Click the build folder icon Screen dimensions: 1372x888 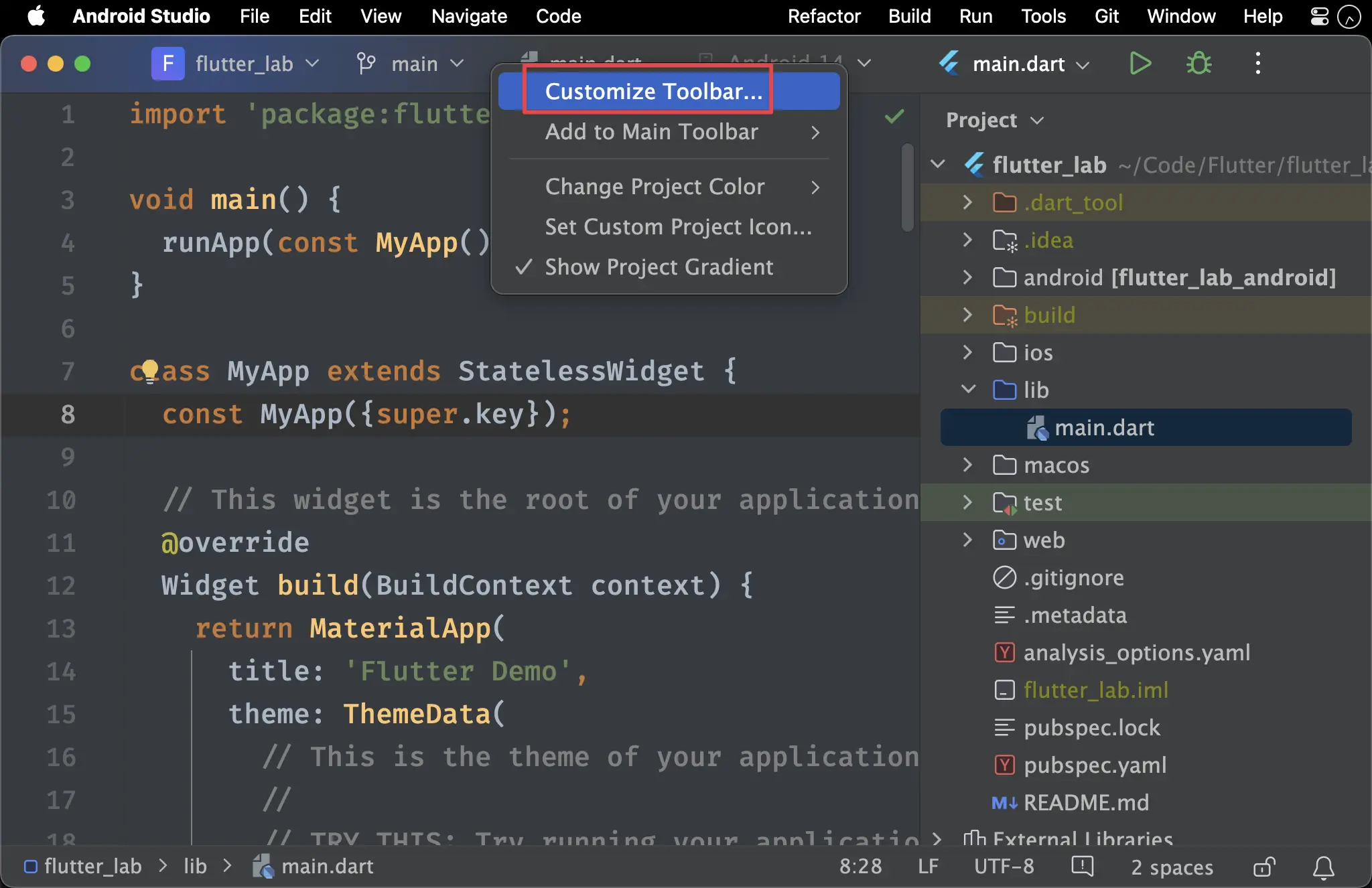click(1004, 315)
